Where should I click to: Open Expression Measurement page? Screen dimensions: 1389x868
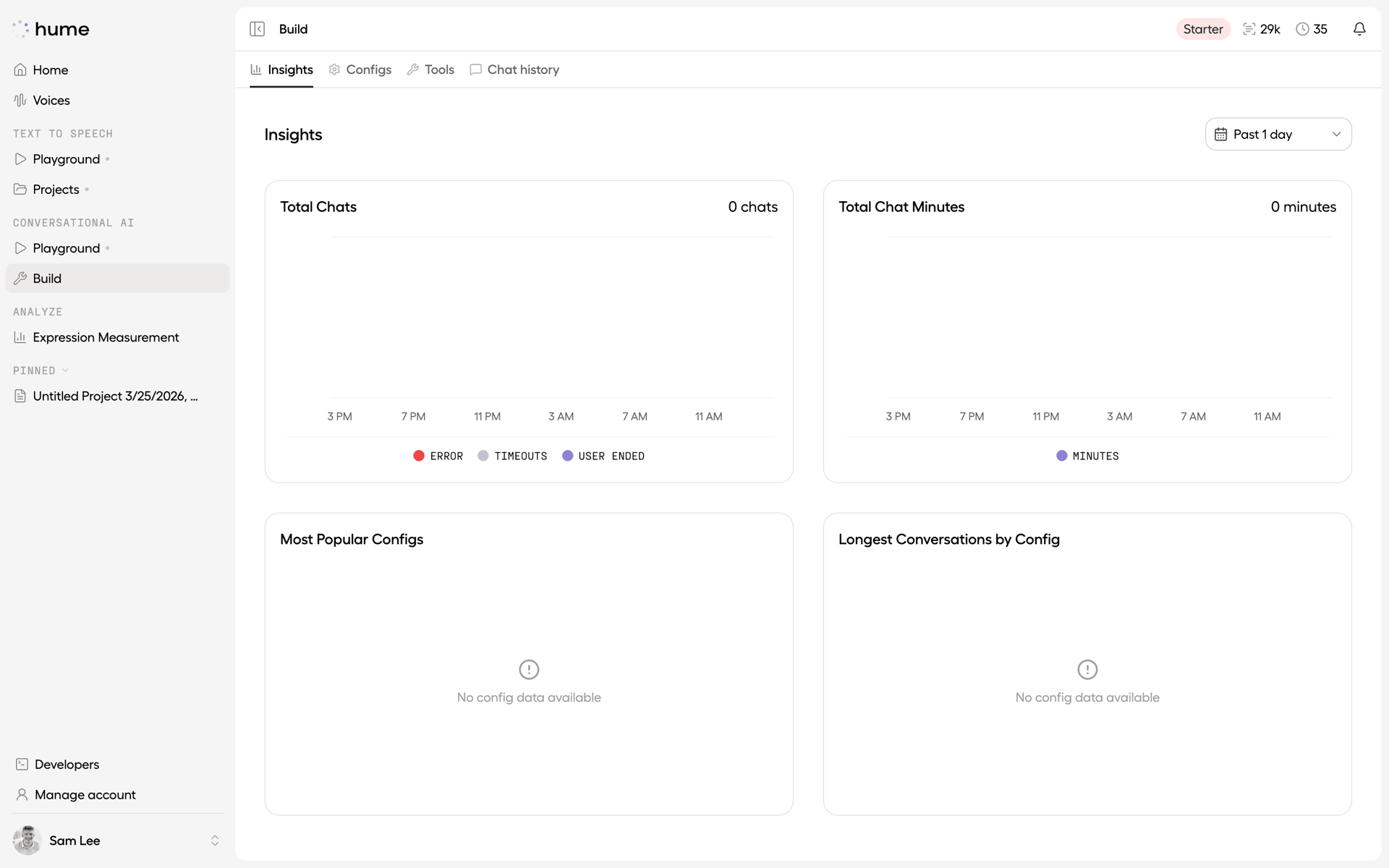[x=117, y=337]
